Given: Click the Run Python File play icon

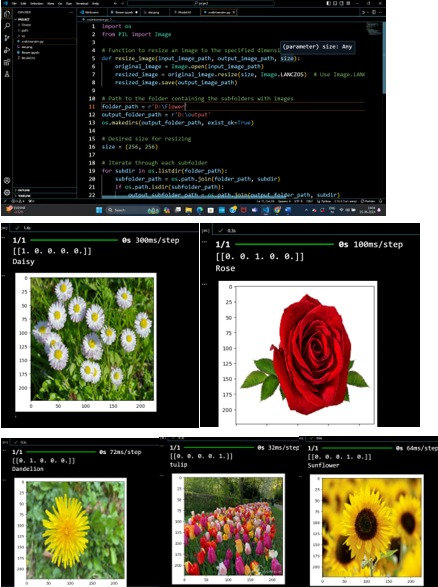Looking at the screenshot, I should (x=363, y=12).
